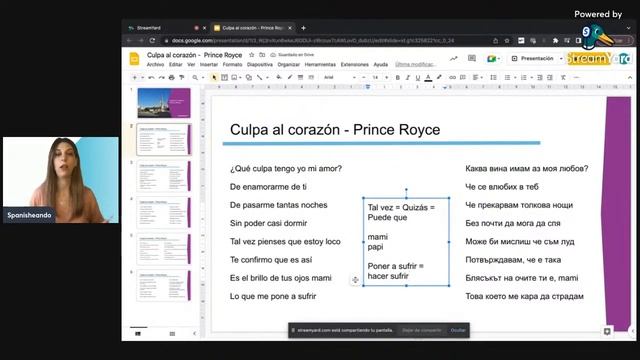Click the line spacing icon
This screenshot has width=640, height=360.
click(x=493, y=78)
